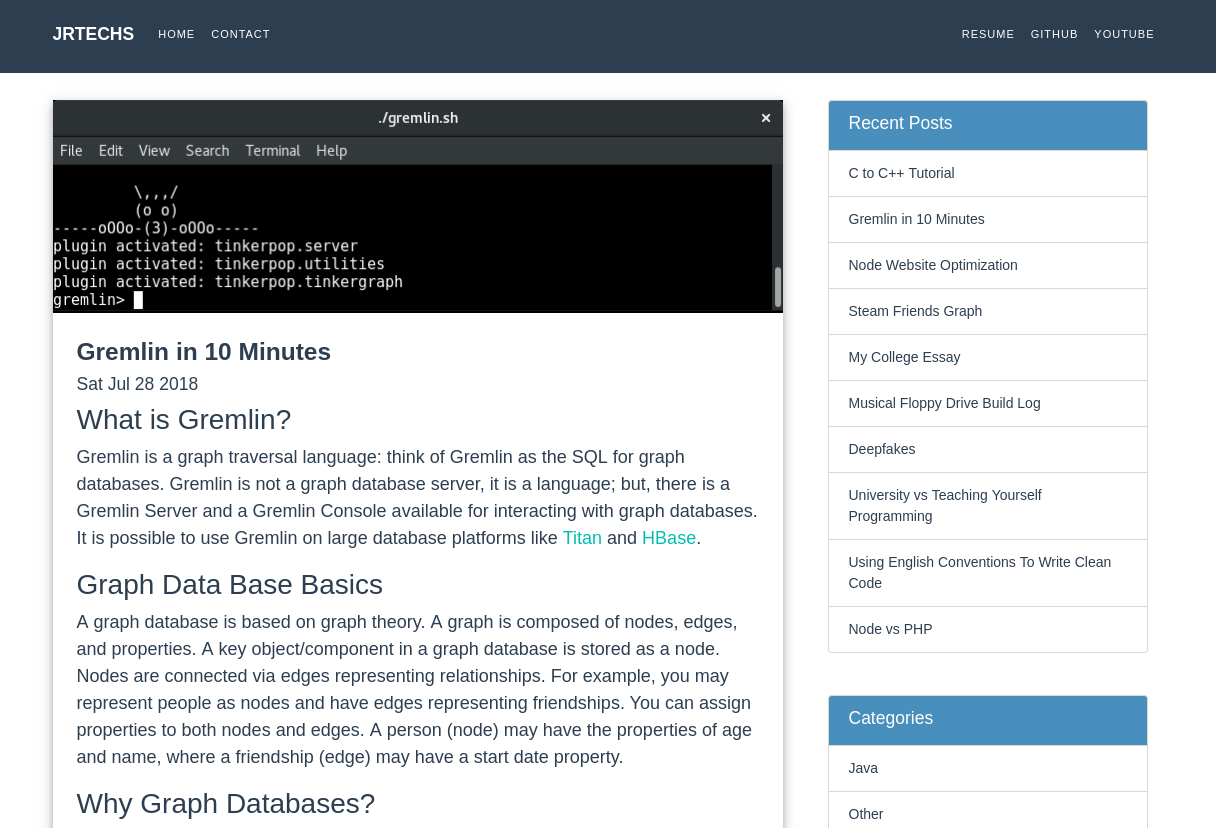Follow the HBase hyperlink

(669, 538)
